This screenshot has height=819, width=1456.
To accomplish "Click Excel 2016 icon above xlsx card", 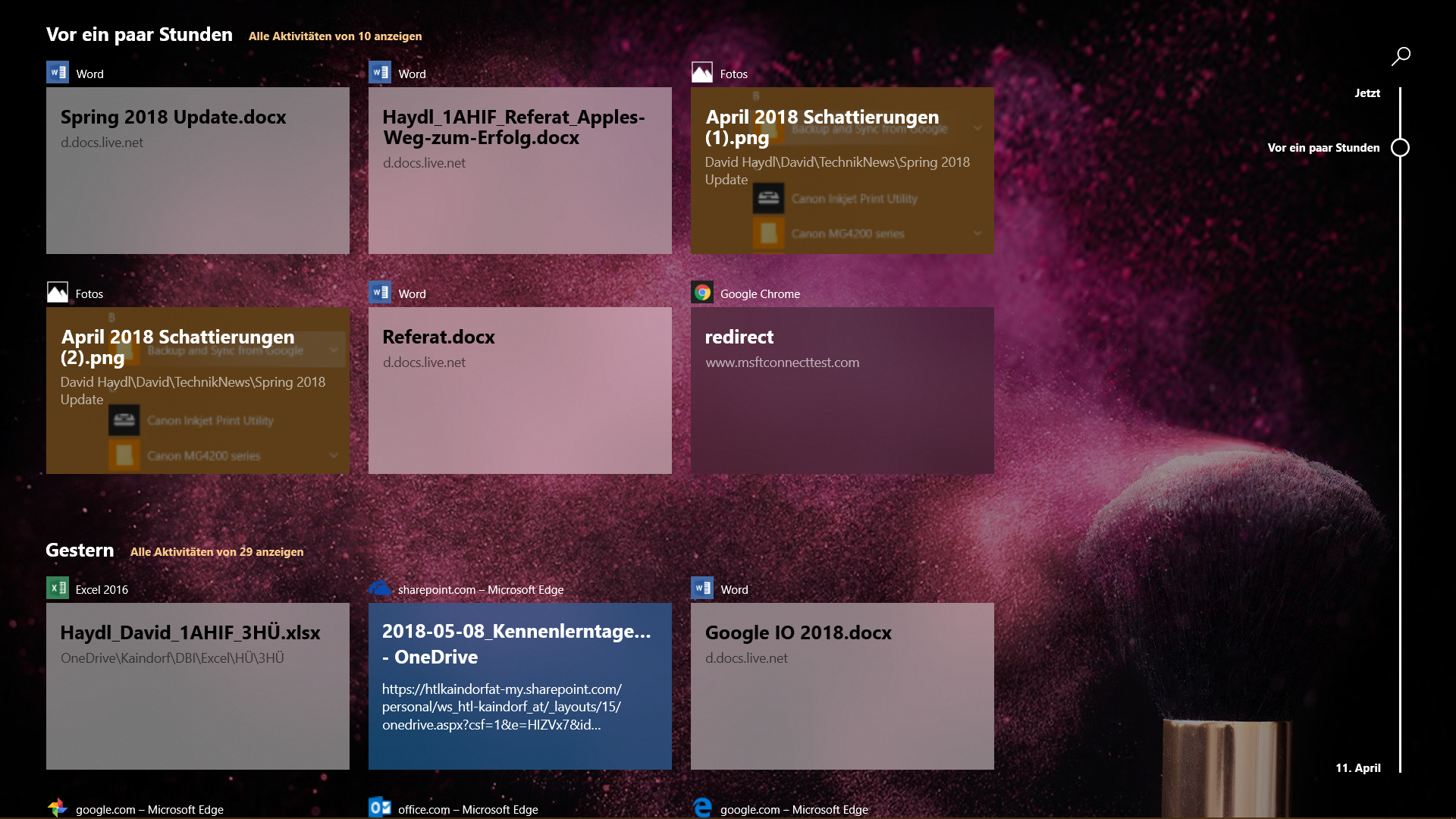I will click(58, 588).
